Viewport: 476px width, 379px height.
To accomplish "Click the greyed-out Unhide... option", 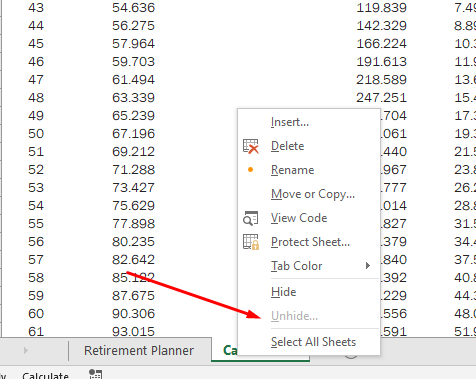I will (x=294, y=316).
